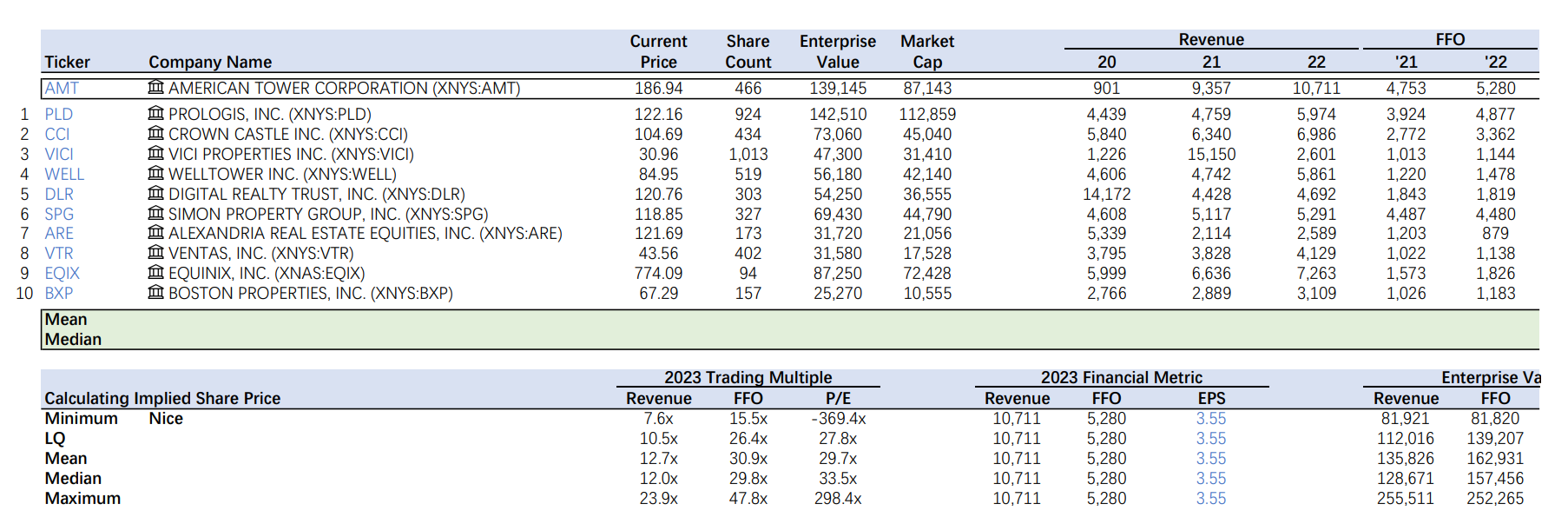
Task: Select the ARE ticker cell
Action: (x=59, y=234)
